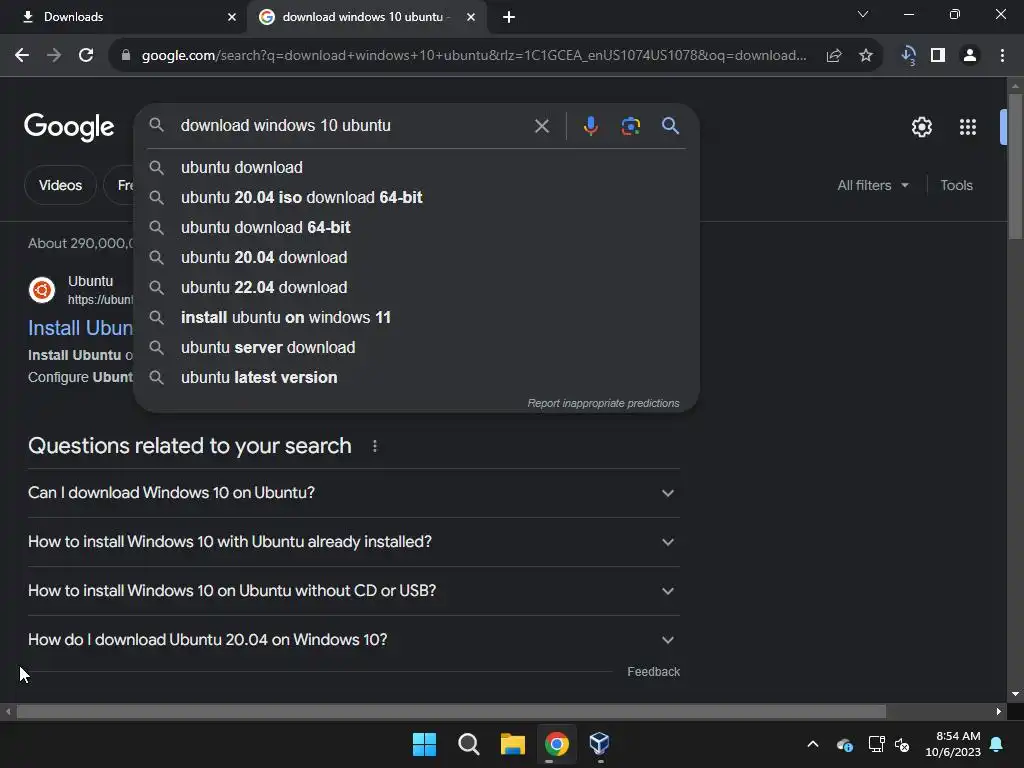This screenshot has height=768, width=1024.
Task: Choose suggestion 'ubuntu download'
Action: tap(417, 168)
